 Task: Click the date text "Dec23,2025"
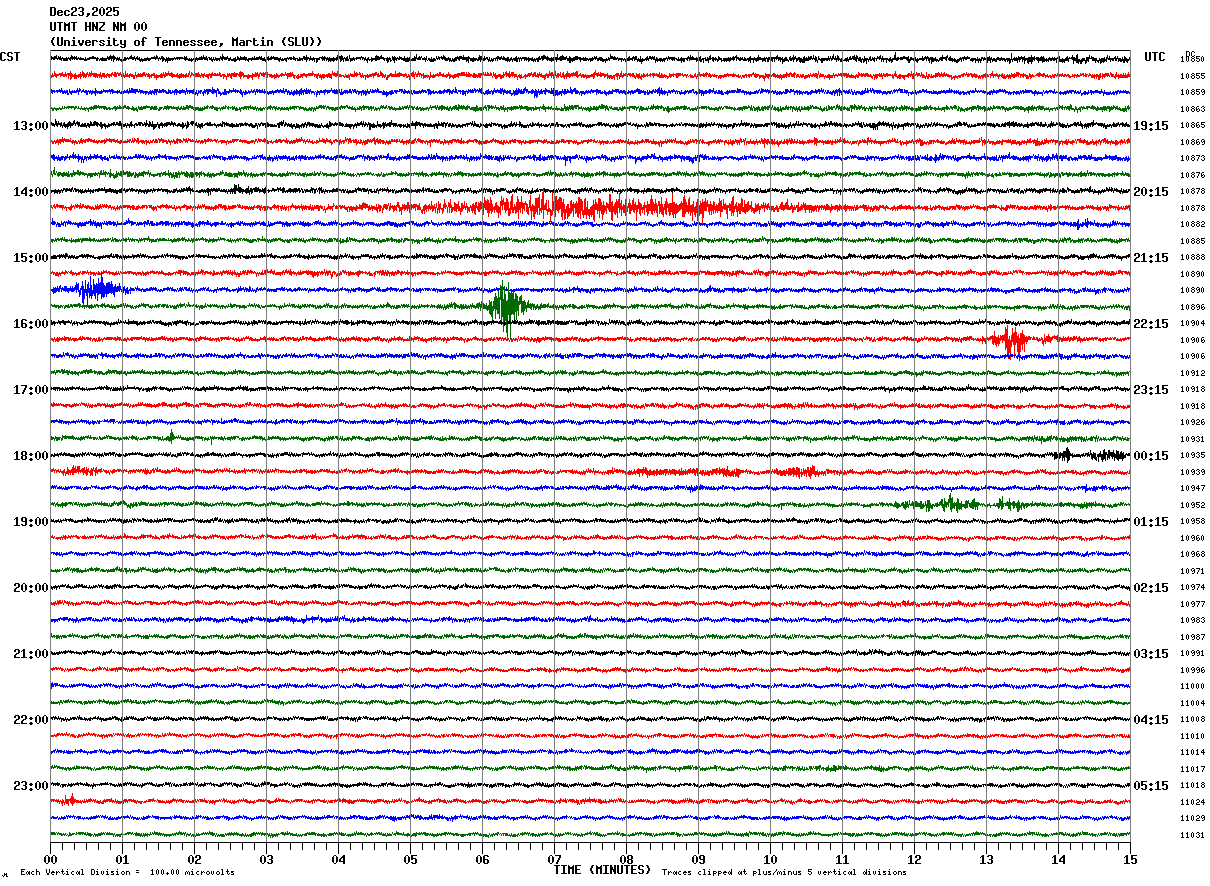pos(84,12)
